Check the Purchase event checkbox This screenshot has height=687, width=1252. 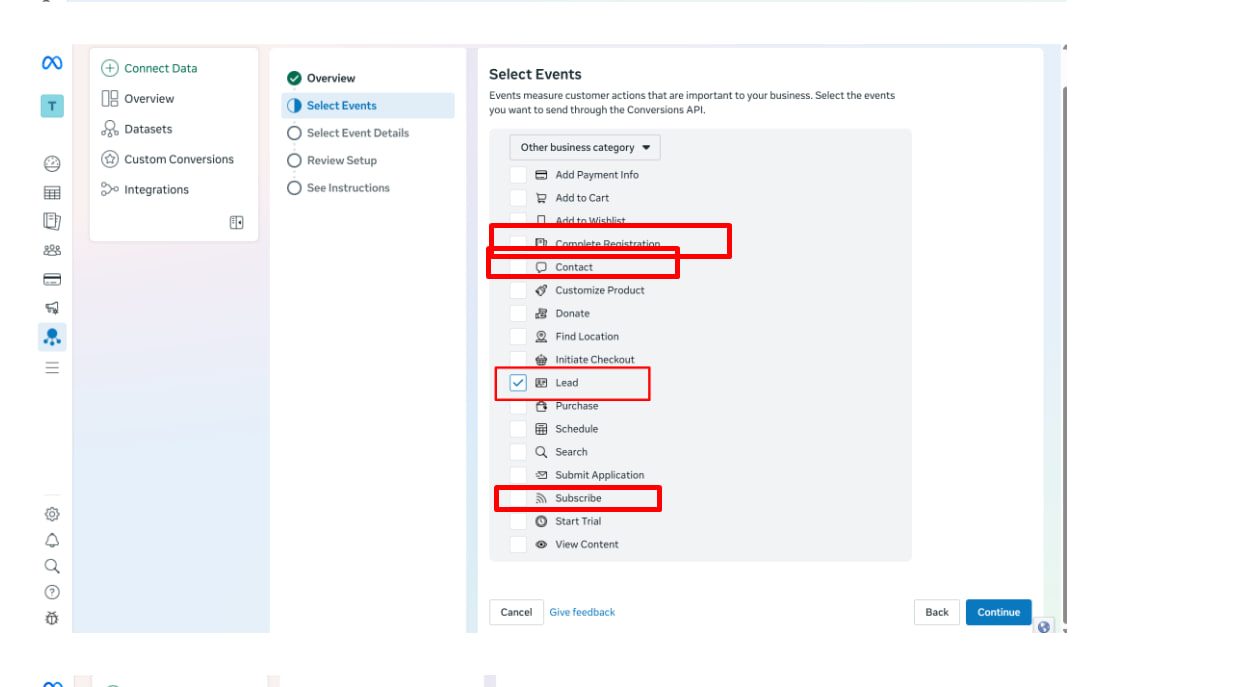pos(518,406)
